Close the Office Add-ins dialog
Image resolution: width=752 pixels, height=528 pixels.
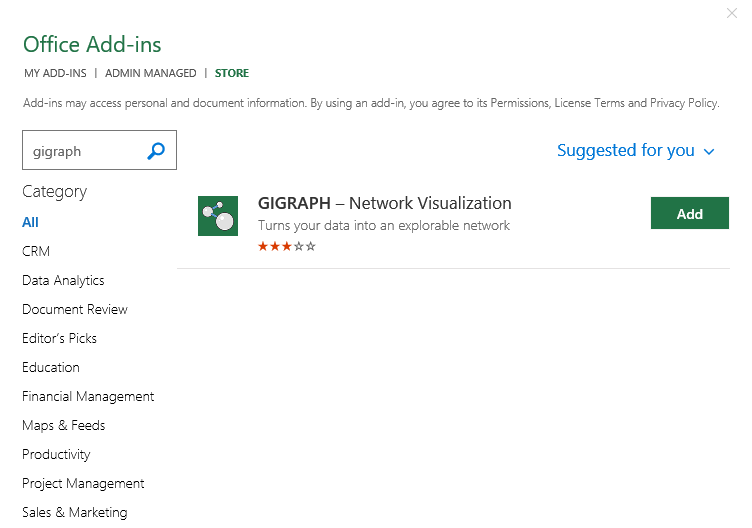point(731,13)
